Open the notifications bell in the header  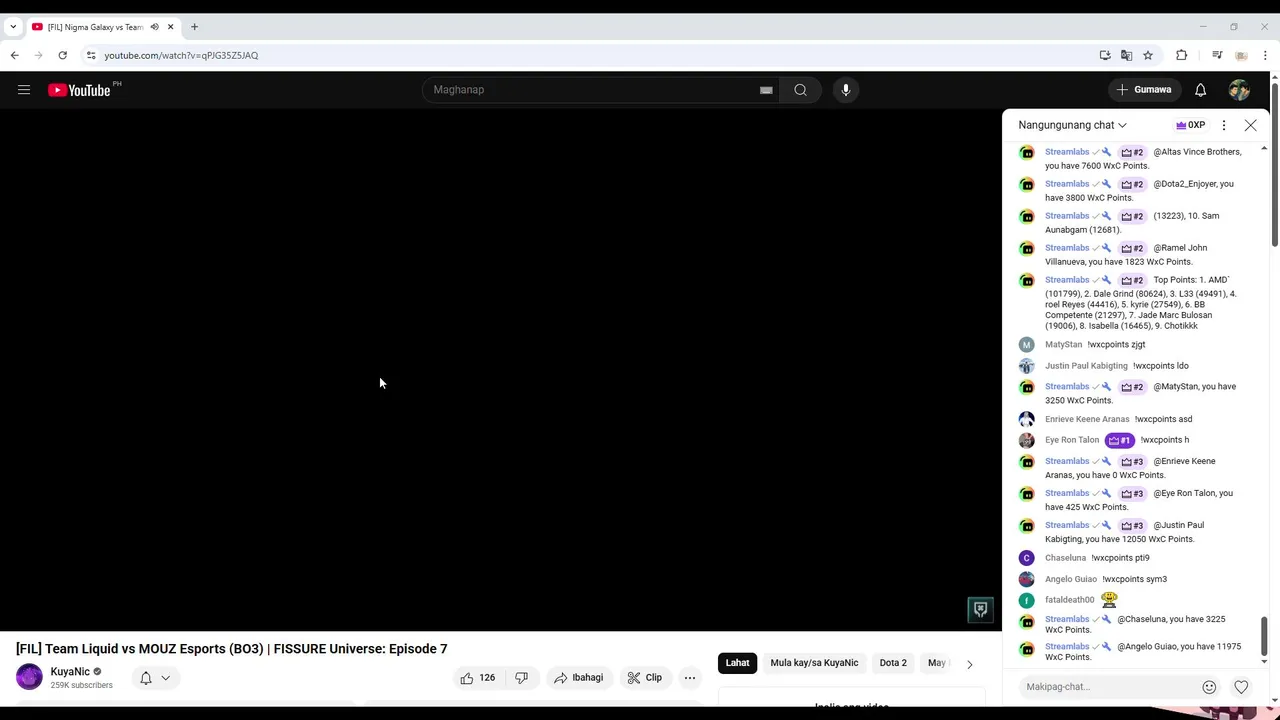point(1201,90)
